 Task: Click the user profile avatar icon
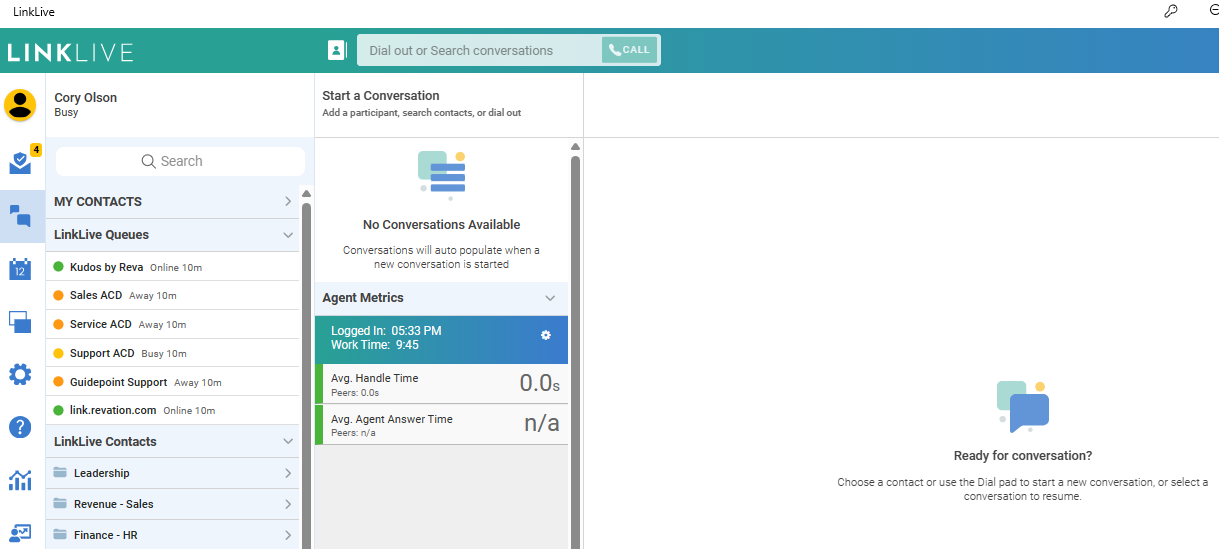(x=20, y=105)
